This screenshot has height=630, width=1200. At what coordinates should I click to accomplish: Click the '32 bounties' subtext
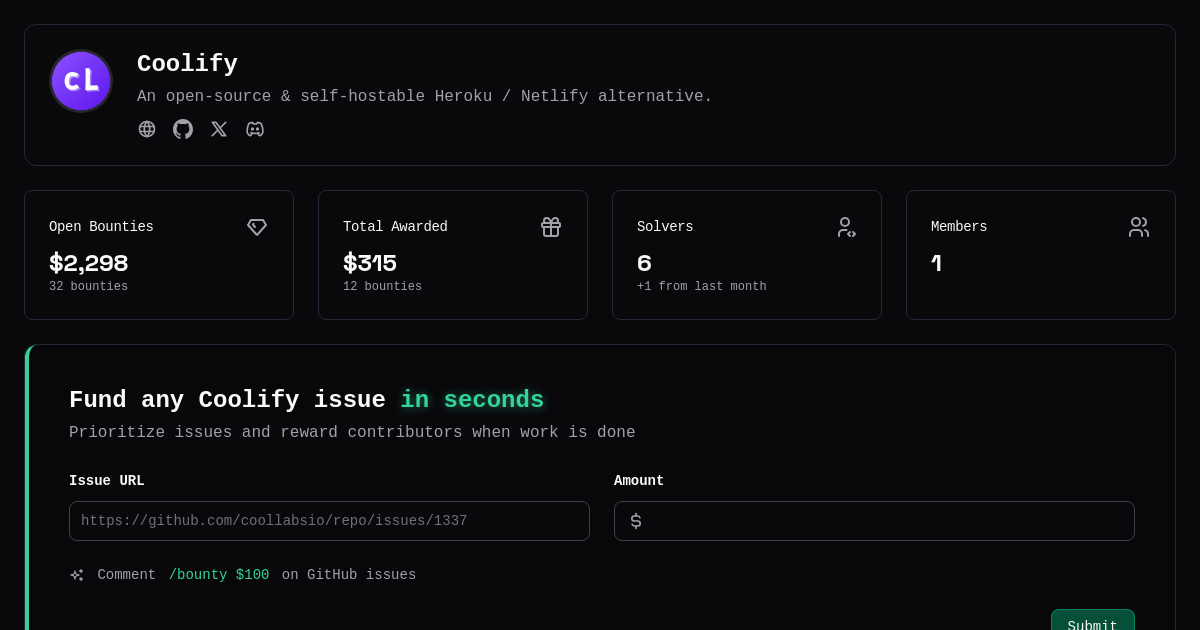[x=88, y=287]
